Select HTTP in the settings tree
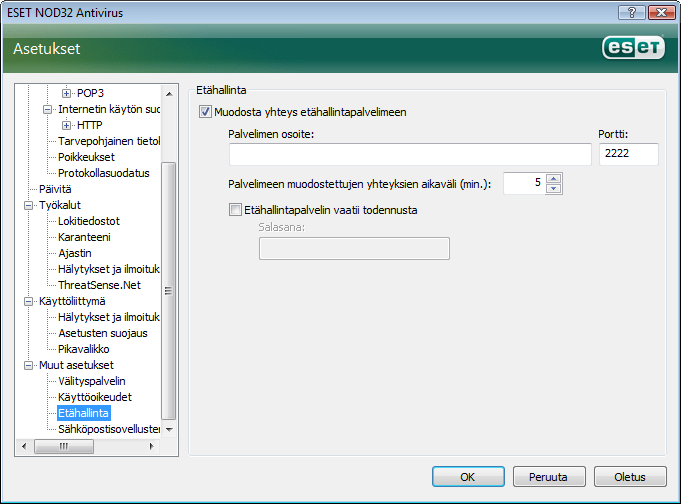The width and height of the screenshot is (681, 504). 89,125
